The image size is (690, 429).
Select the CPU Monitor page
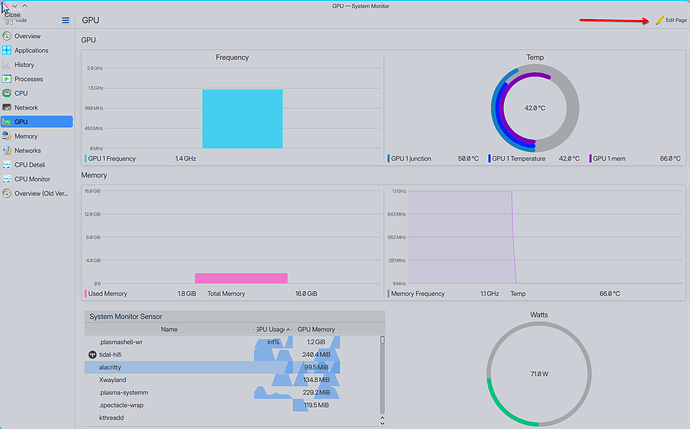32,179
